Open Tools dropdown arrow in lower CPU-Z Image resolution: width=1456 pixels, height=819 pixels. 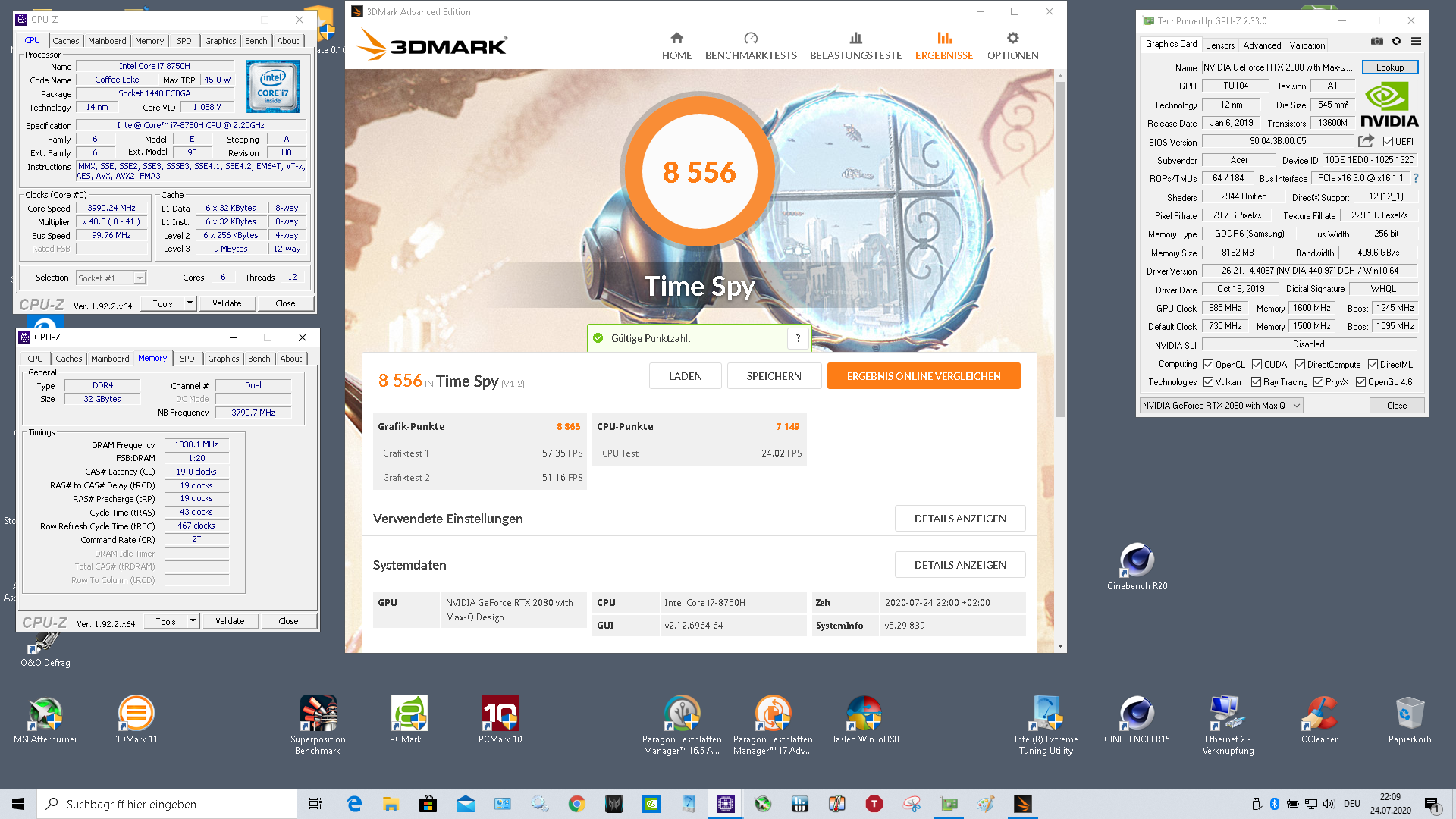pyautogui.click(x=193, y=621)
